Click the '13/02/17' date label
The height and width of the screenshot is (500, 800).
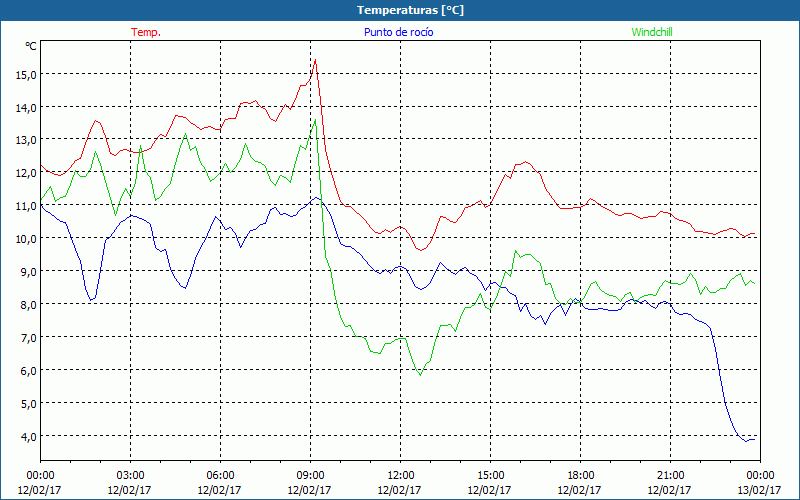tap(760, 490)
